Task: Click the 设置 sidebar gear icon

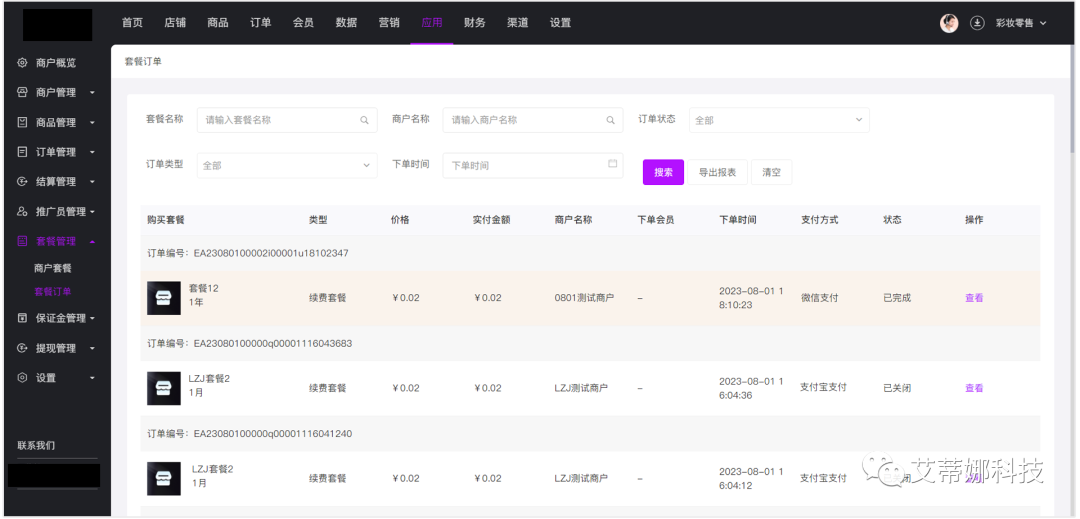Action: [22, 378]
